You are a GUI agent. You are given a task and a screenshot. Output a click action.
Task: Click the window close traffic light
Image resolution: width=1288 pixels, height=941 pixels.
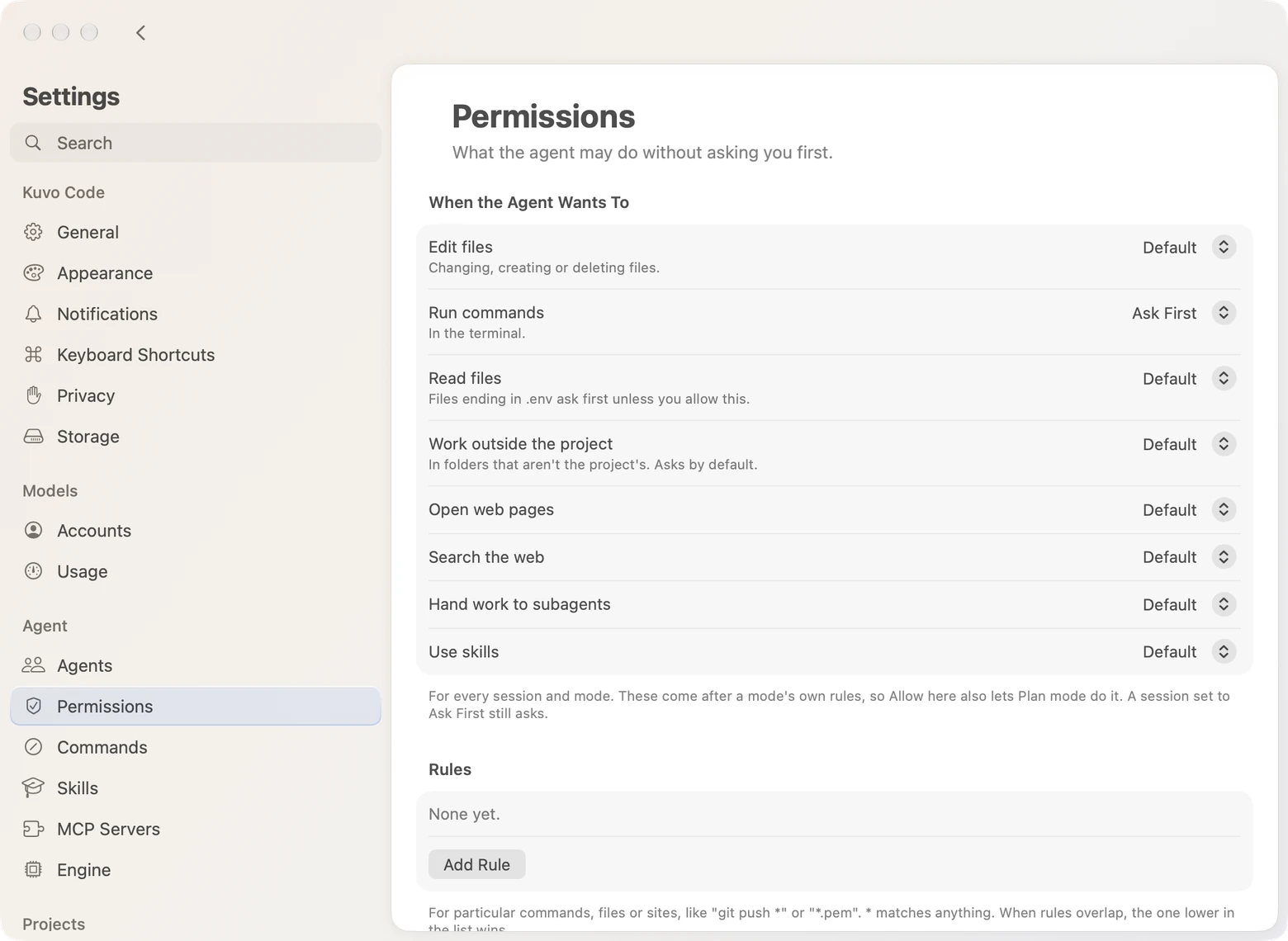32,32
